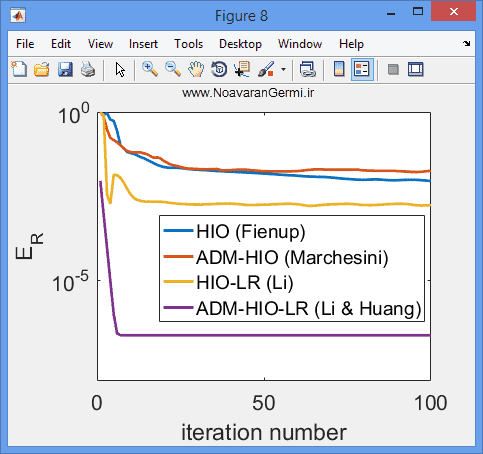Select the Edit Plot arrow tool
Screen dimensions: 483x454
[x=120, y=70]
